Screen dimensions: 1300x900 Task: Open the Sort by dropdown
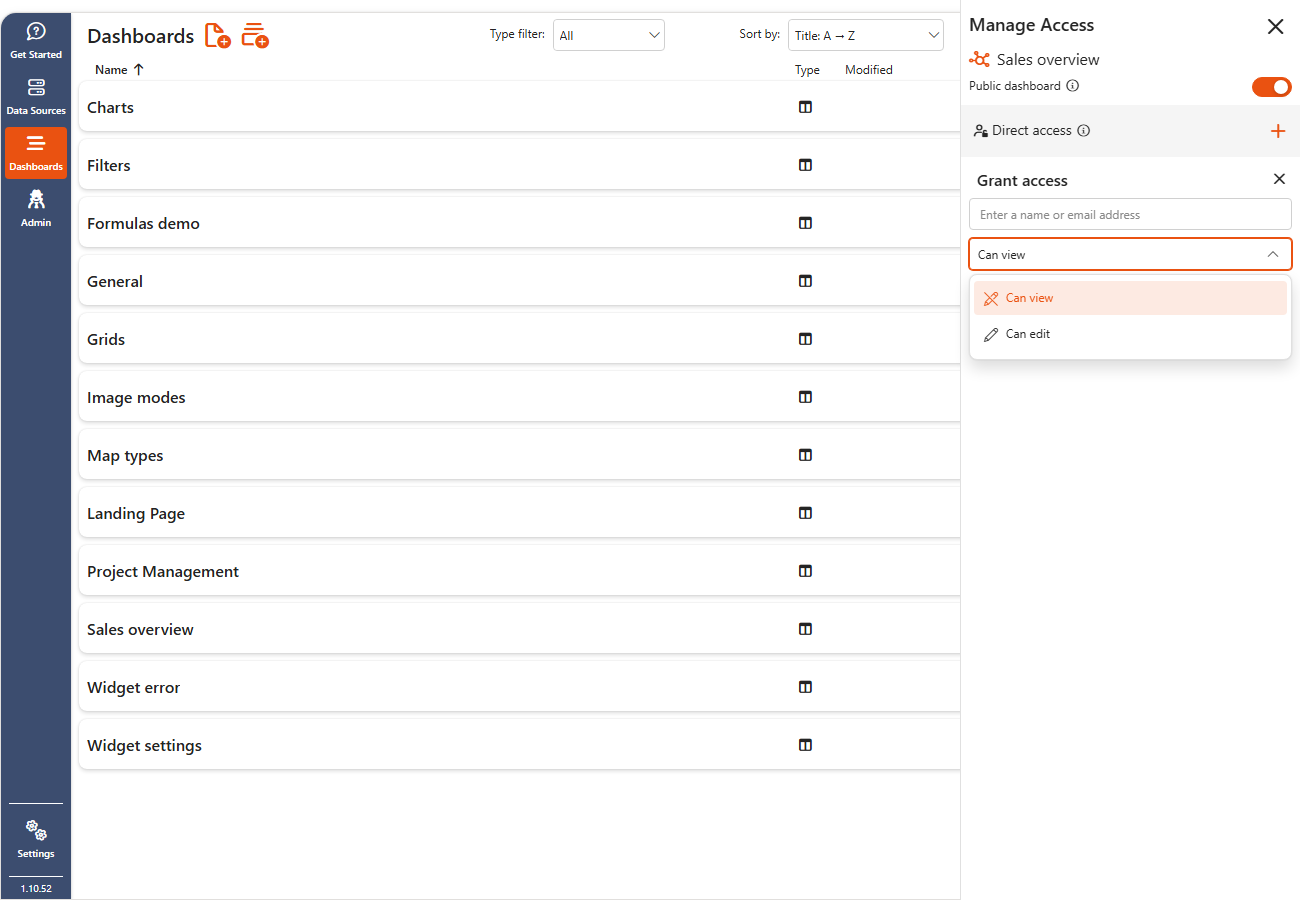[866, 35]
